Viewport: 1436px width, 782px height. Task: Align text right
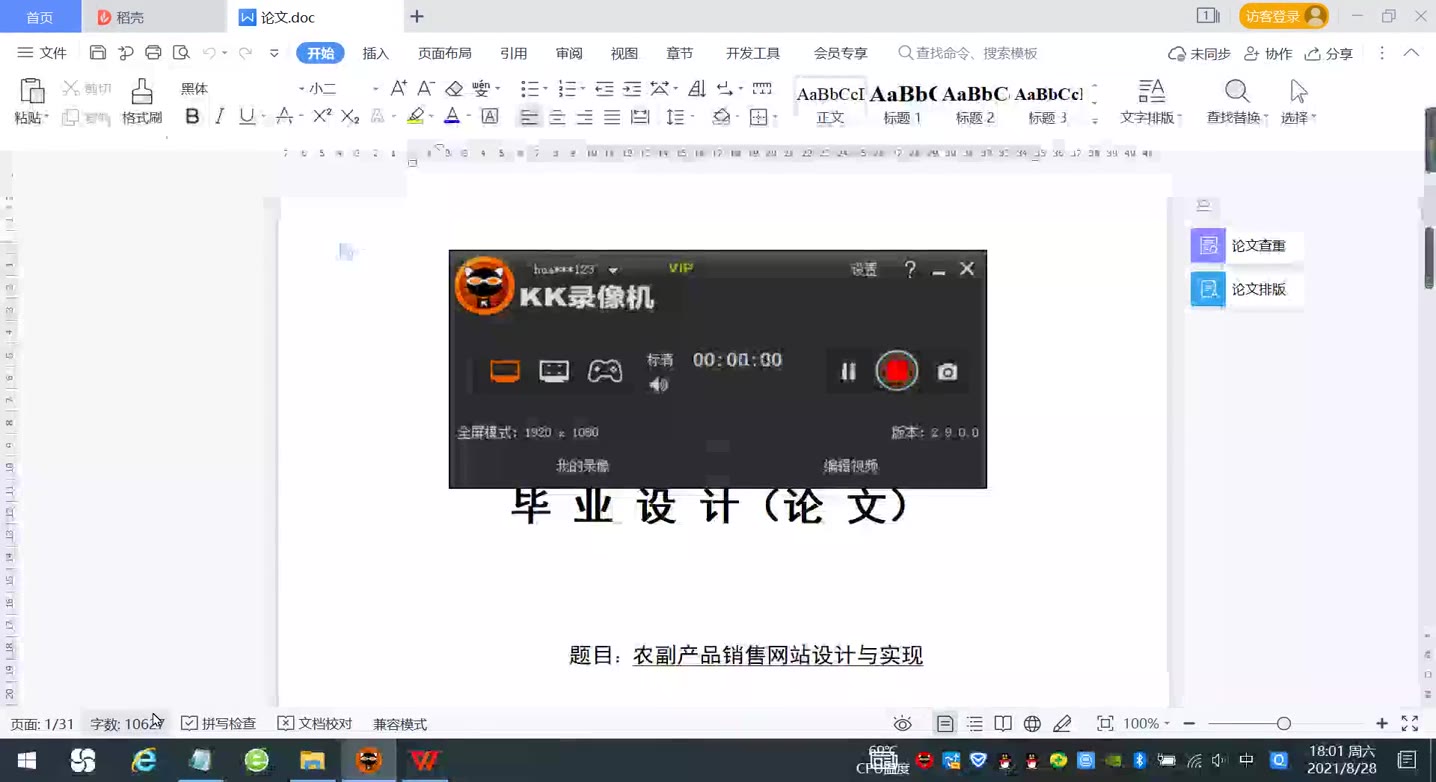coord(585,117)
